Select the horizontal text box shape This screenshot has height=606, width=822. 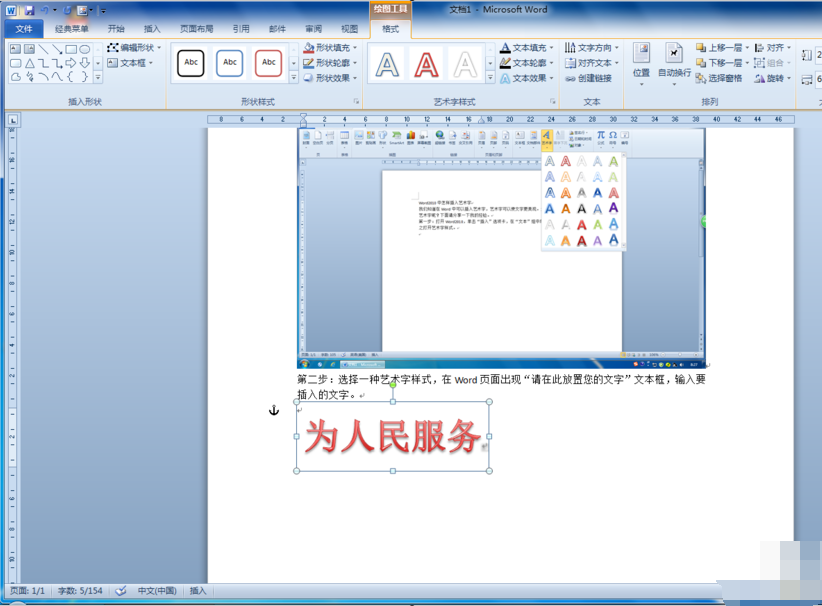click(x=16, y=49)
